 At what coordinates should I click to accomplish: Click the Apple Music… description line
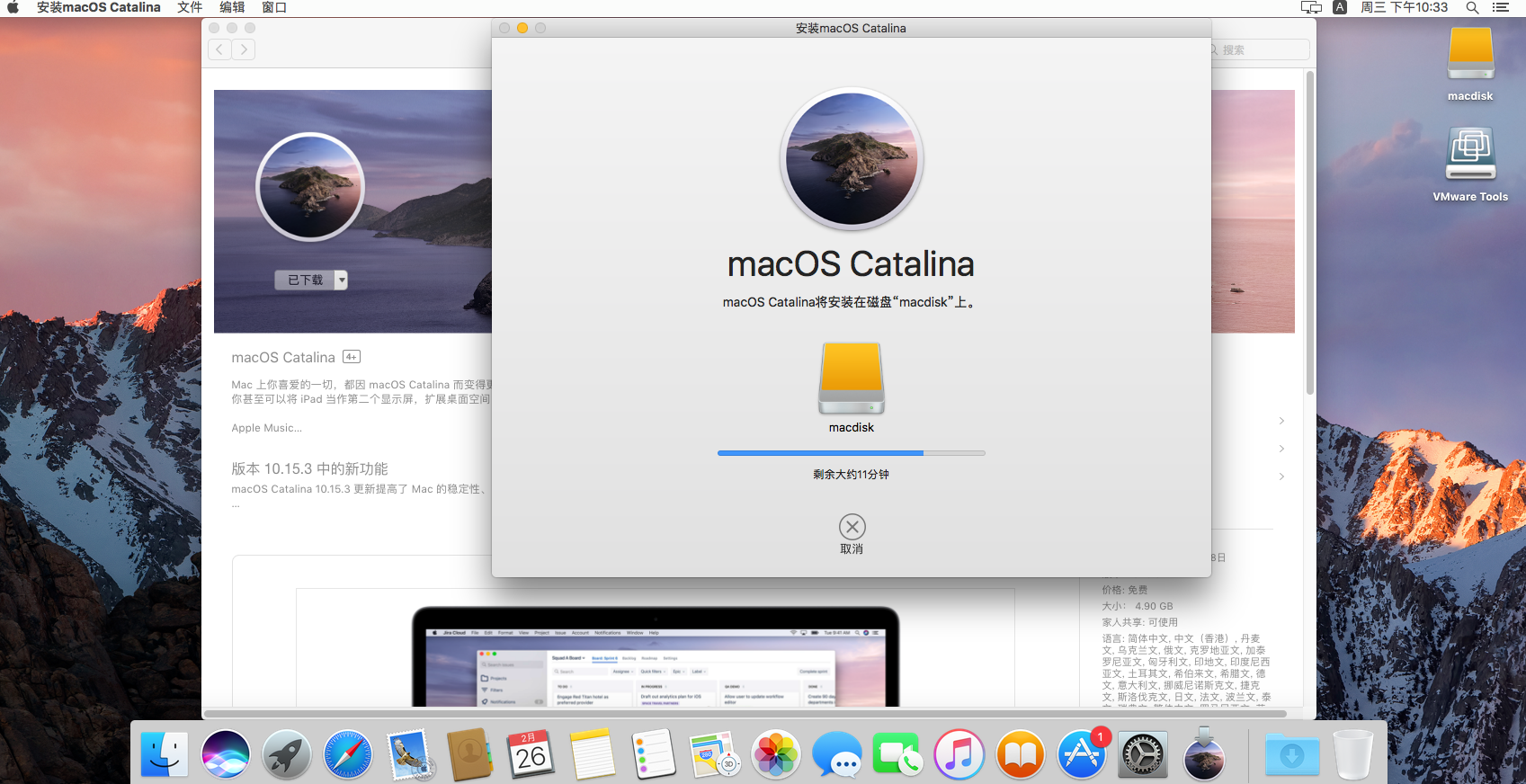click(267, 428)
